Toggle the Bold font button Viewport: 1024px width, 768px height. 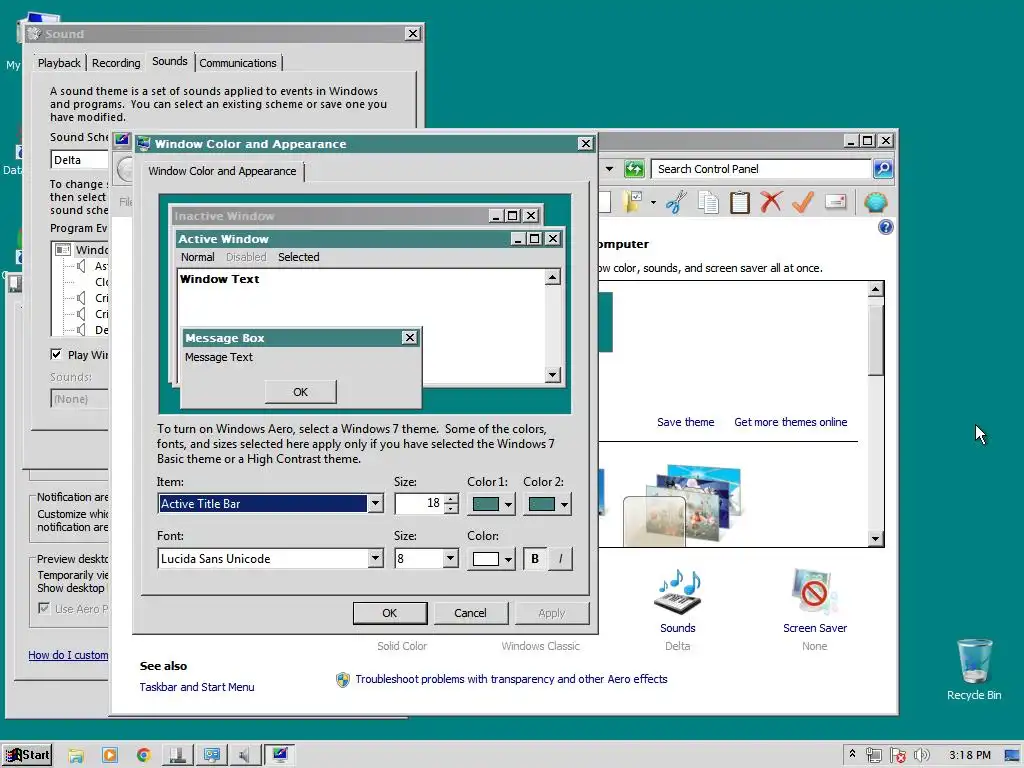click(535, 559)
